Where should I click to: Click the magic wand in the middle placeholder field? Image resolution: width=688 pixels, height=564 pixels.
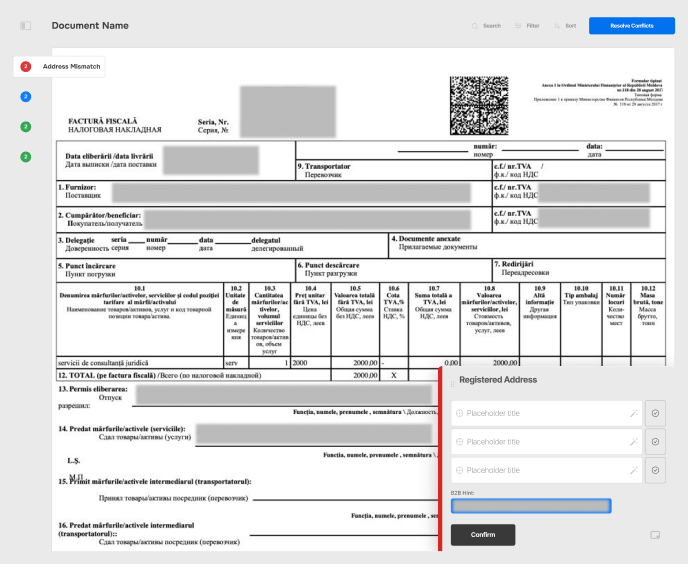[634, 442]
